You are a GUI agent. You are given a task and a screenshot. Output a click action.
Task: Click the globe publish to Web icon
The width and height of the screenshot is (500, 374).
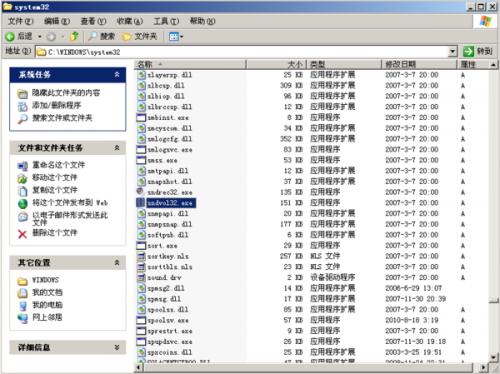[x=23, y=203]
